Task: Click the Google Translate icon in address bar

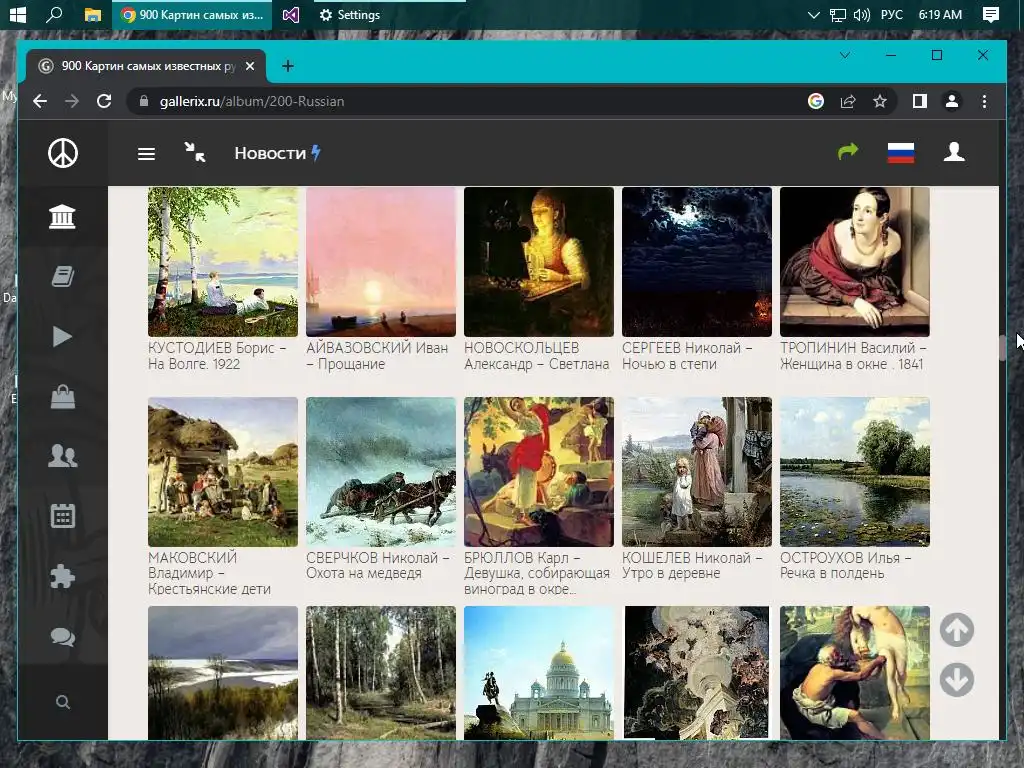Action: pos(816,101)
